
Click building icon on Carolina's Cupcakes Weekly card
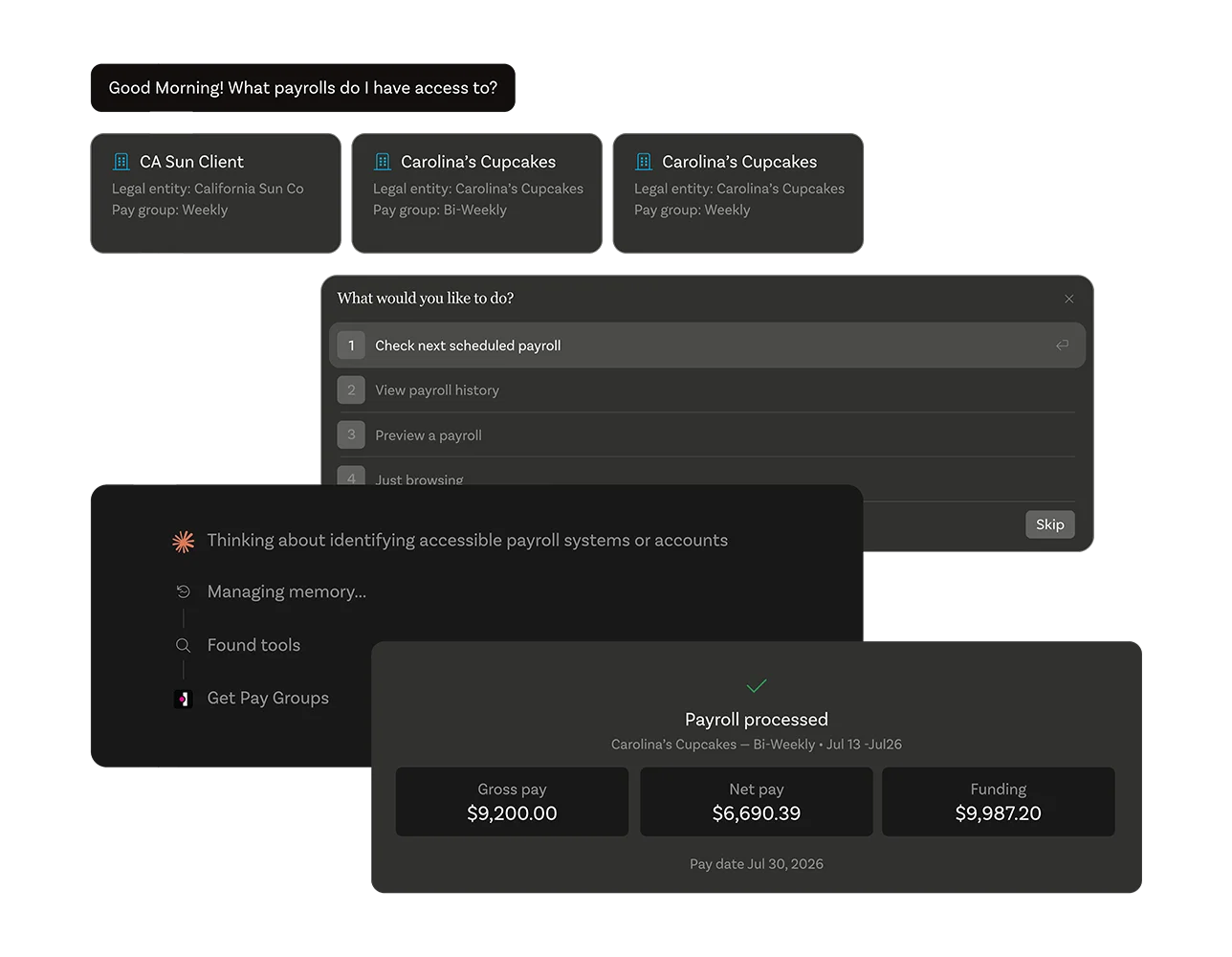tap(644, 162)
